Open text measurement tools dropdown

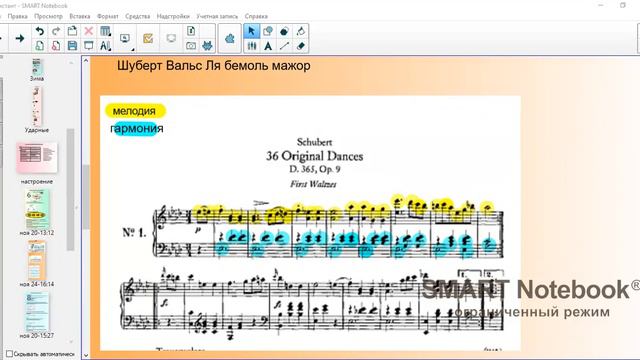point(105,46)
